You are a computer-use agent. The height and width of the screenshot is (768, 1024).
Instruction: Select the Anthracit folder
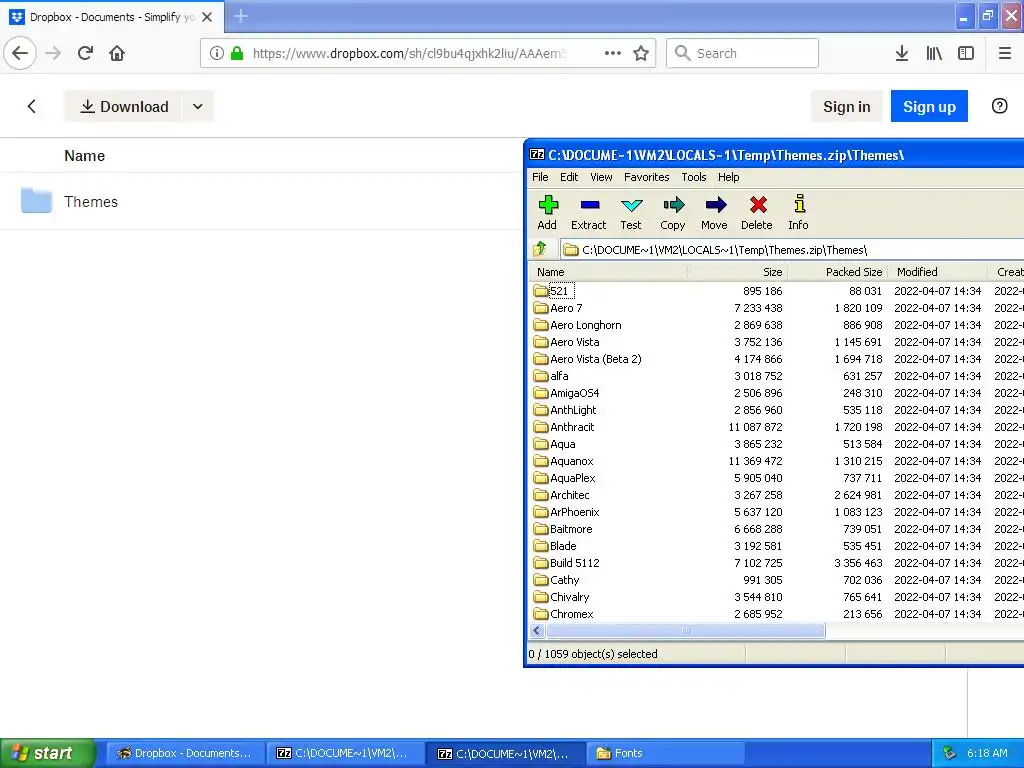[572, 426]
